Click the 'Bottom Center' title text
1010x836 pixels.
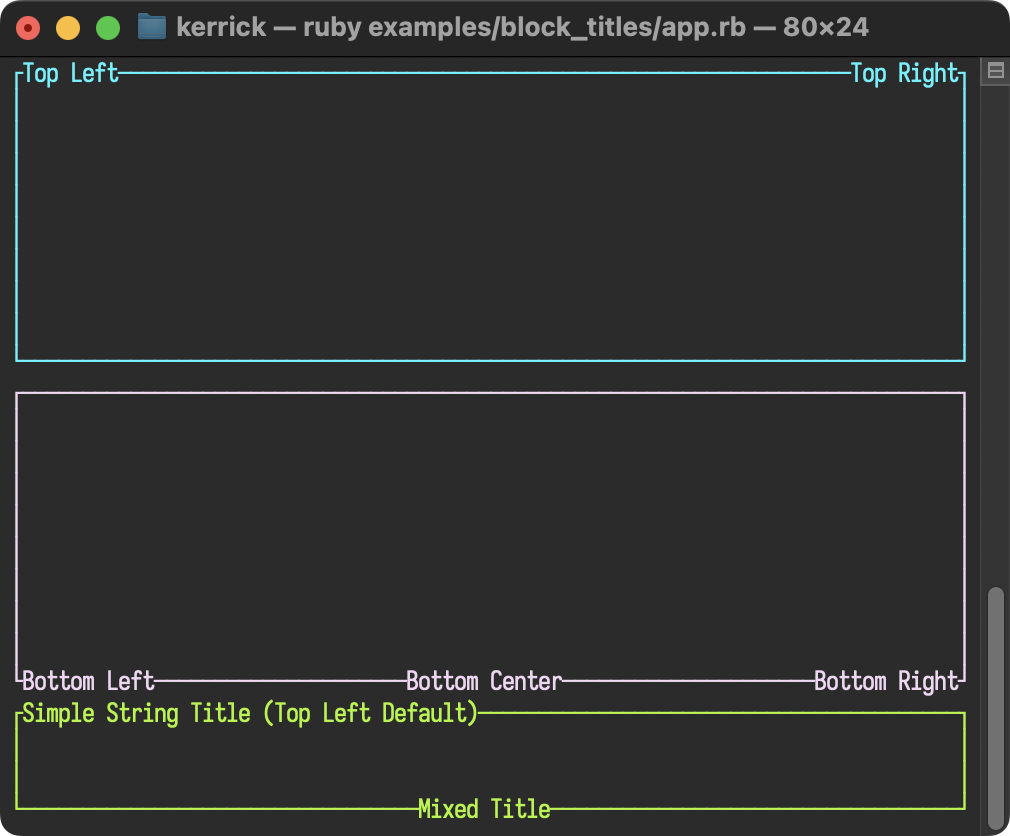click(x=484, y=681)
